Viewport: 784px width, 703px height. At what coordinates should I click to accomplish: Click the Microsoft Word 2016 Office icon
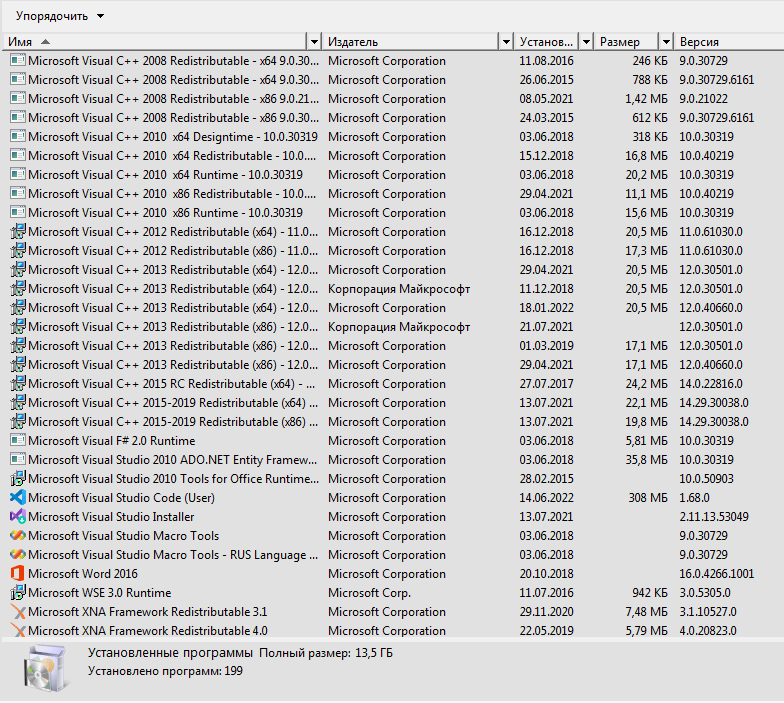(18, 574)
